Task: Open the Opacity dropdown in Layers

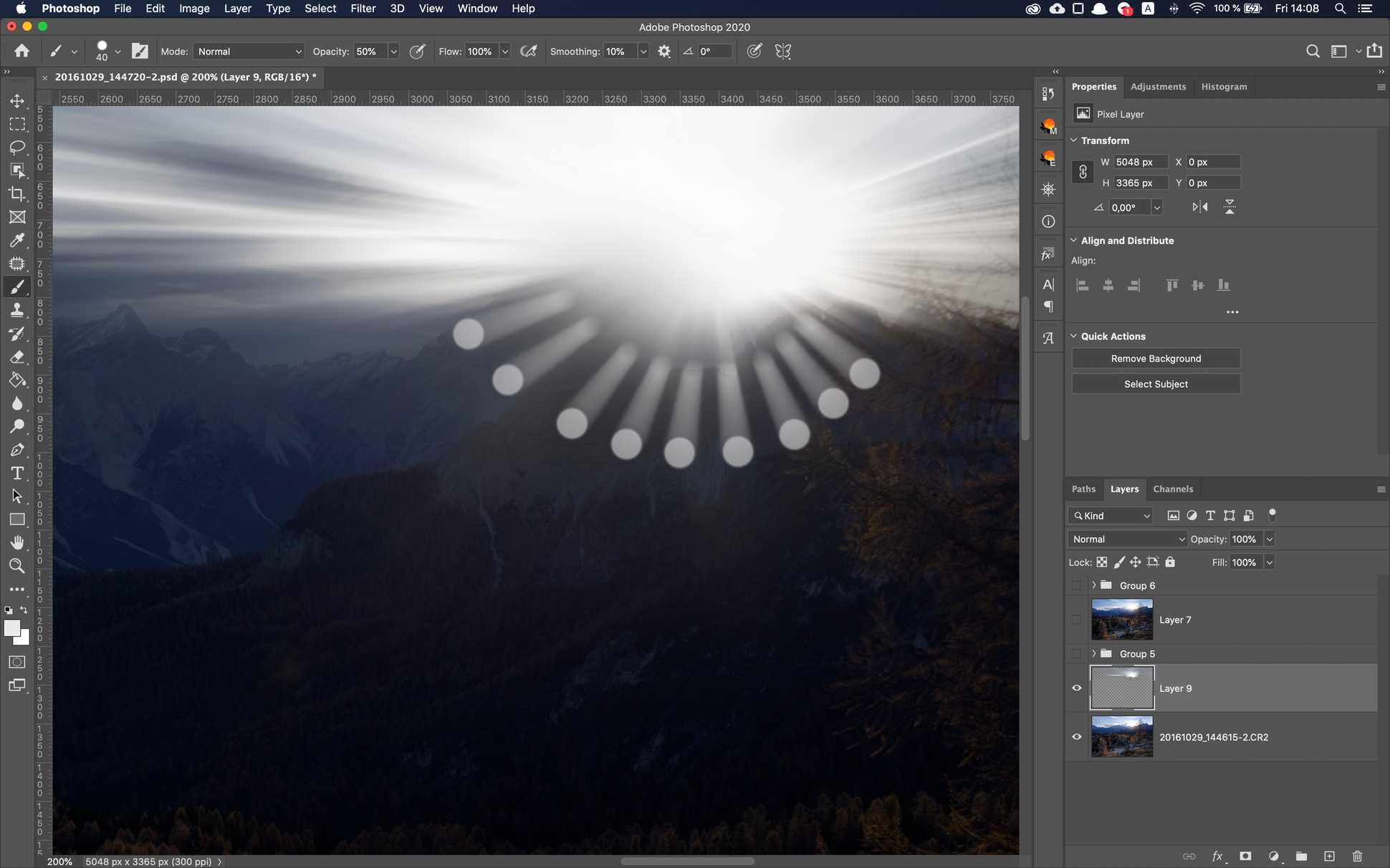Action: click(x=1270, y=539)
